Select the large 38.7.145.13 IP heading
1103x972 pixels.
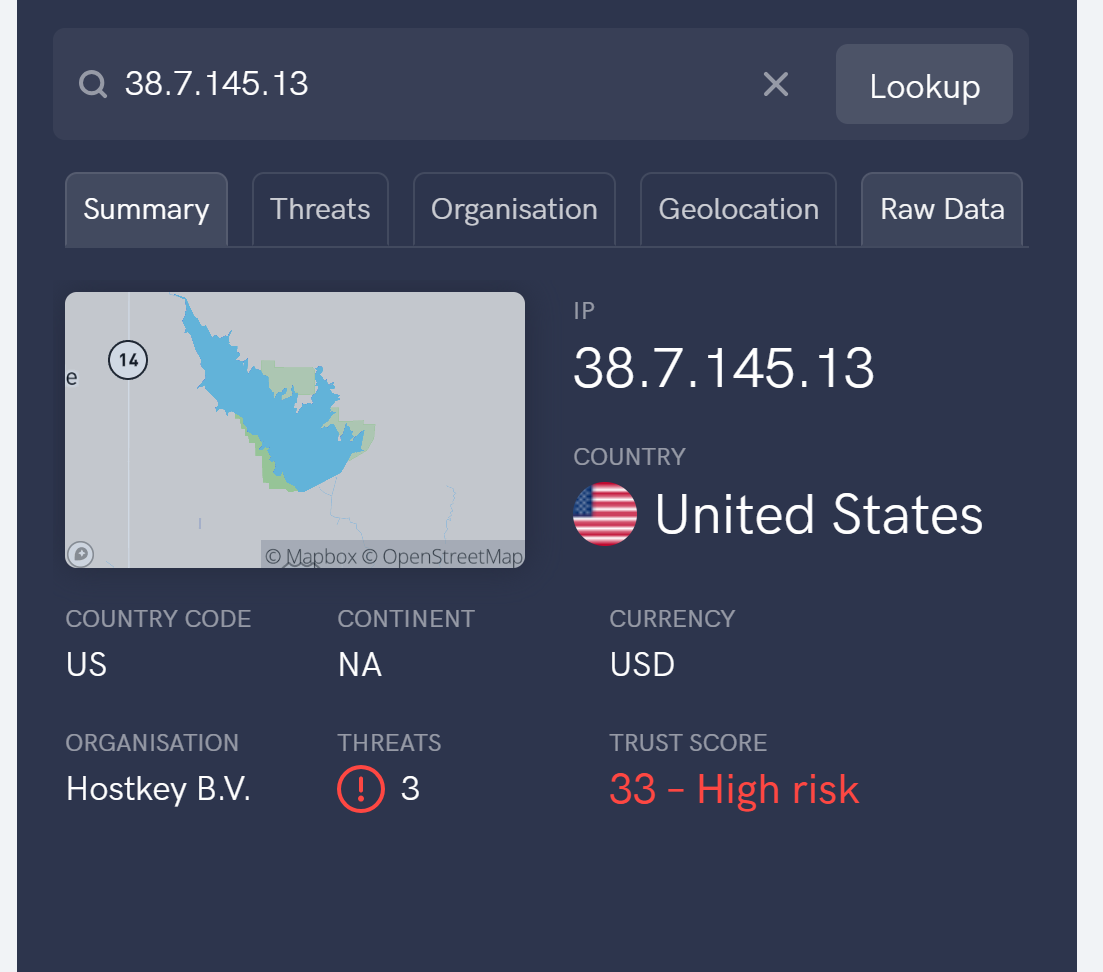pos(723,368)
